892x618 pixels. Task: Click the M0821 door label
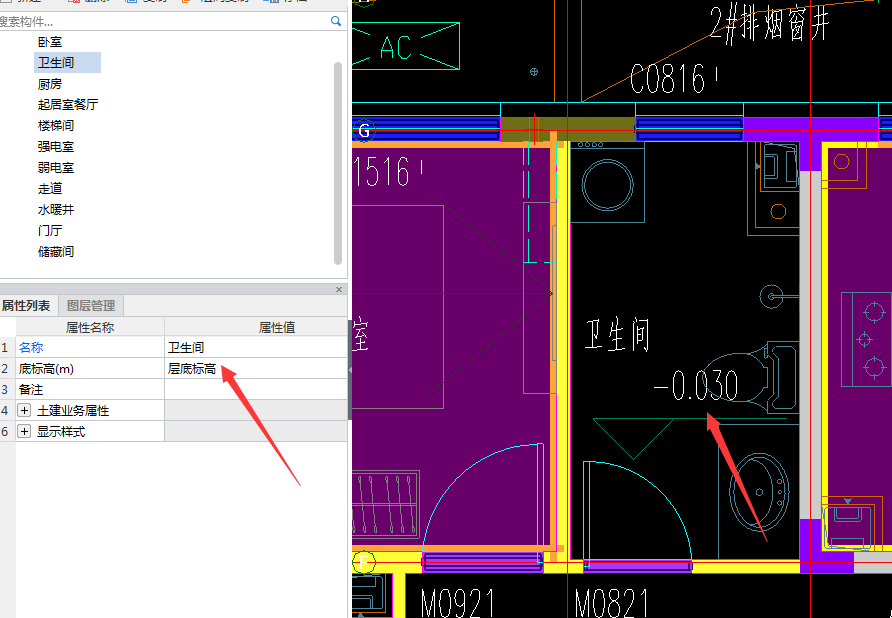click(x=612, y=603)
